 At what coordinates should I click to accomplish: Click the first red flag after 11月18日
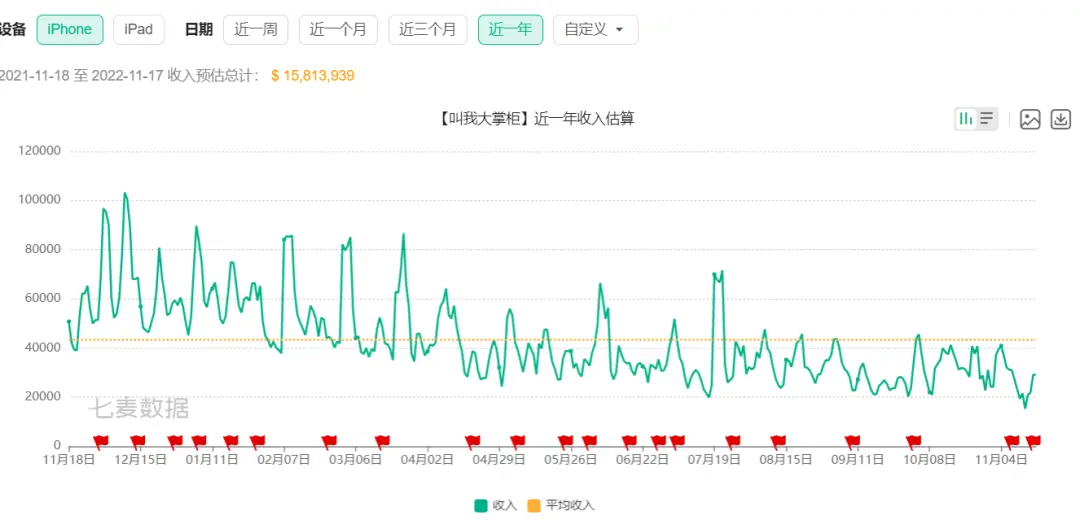(x=101, y=441)
